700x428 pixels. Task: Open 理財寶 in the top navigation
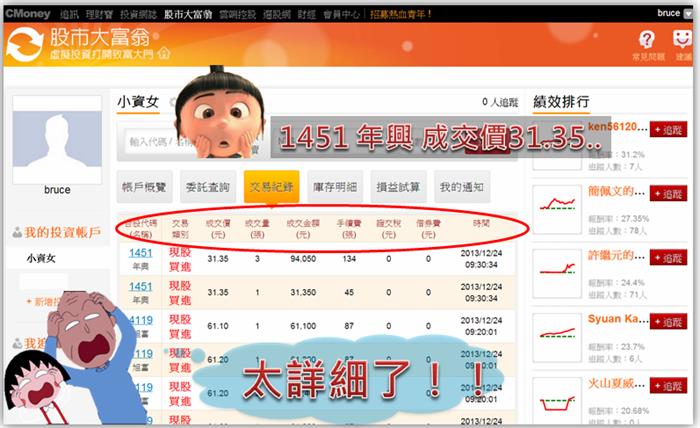pos(99,14)
